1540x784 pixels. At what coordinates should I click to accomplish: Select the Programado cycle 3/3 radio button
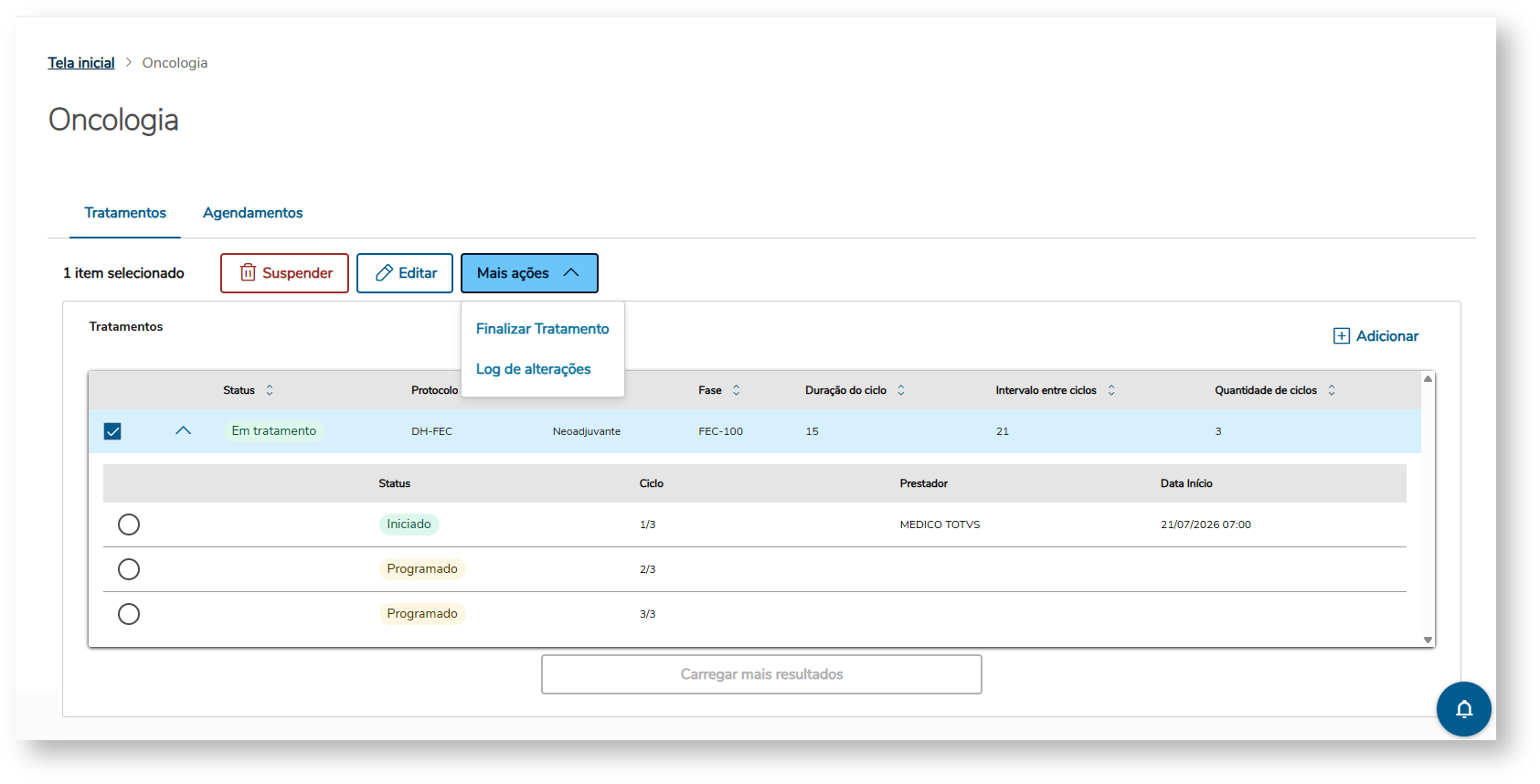pos(129,614)
